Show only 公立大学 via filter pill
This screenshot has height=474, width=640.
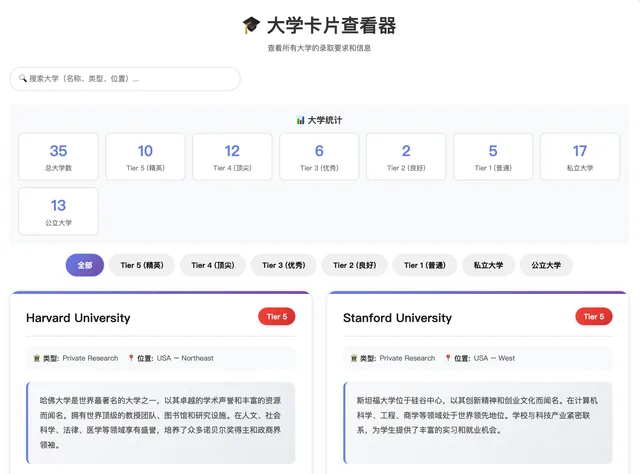[x=546, y=265]
